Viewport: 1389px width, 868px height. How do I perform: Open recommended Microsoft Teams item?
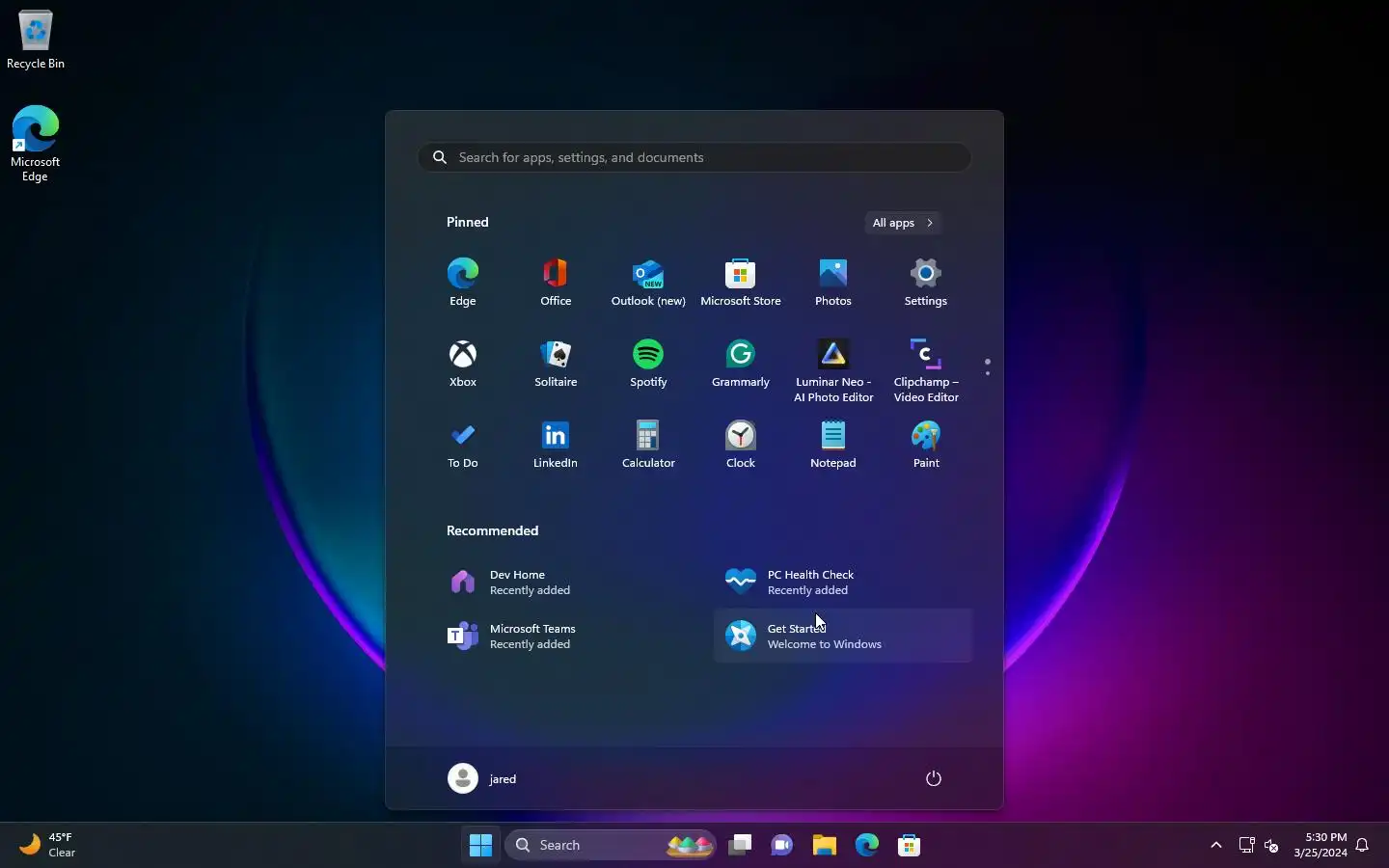point(565,637)
